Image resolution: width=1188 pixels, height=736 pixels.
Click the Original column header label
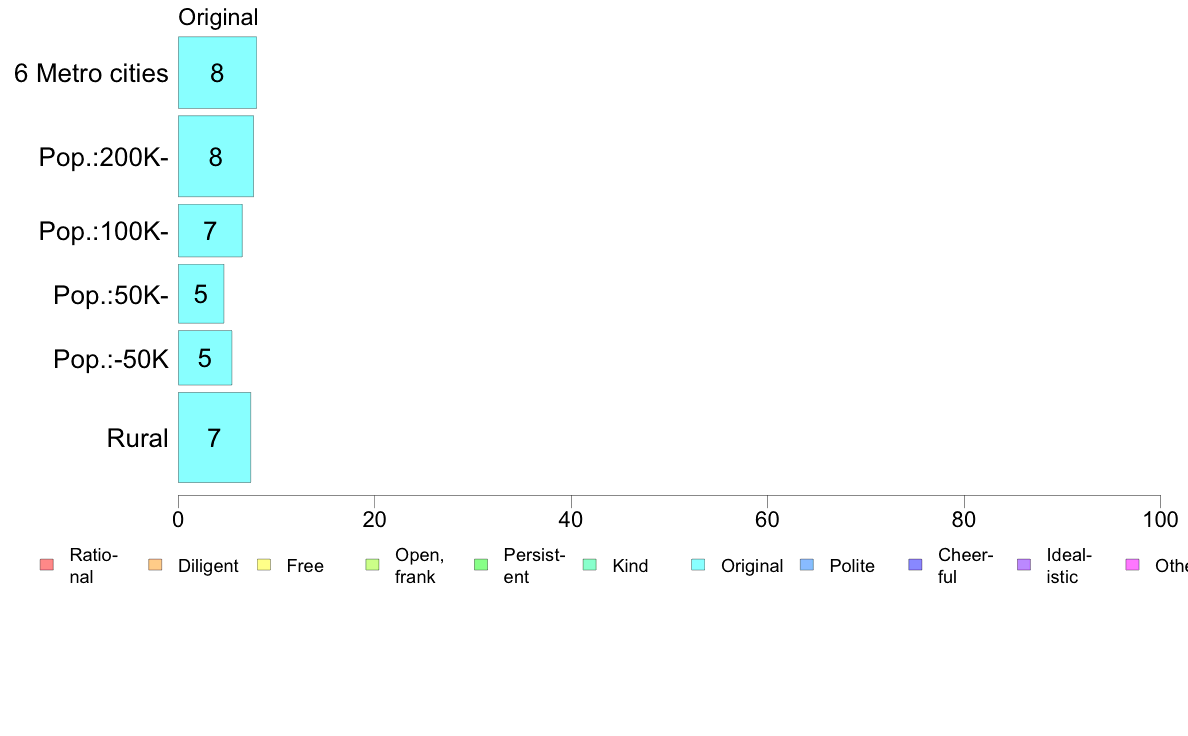218,17
